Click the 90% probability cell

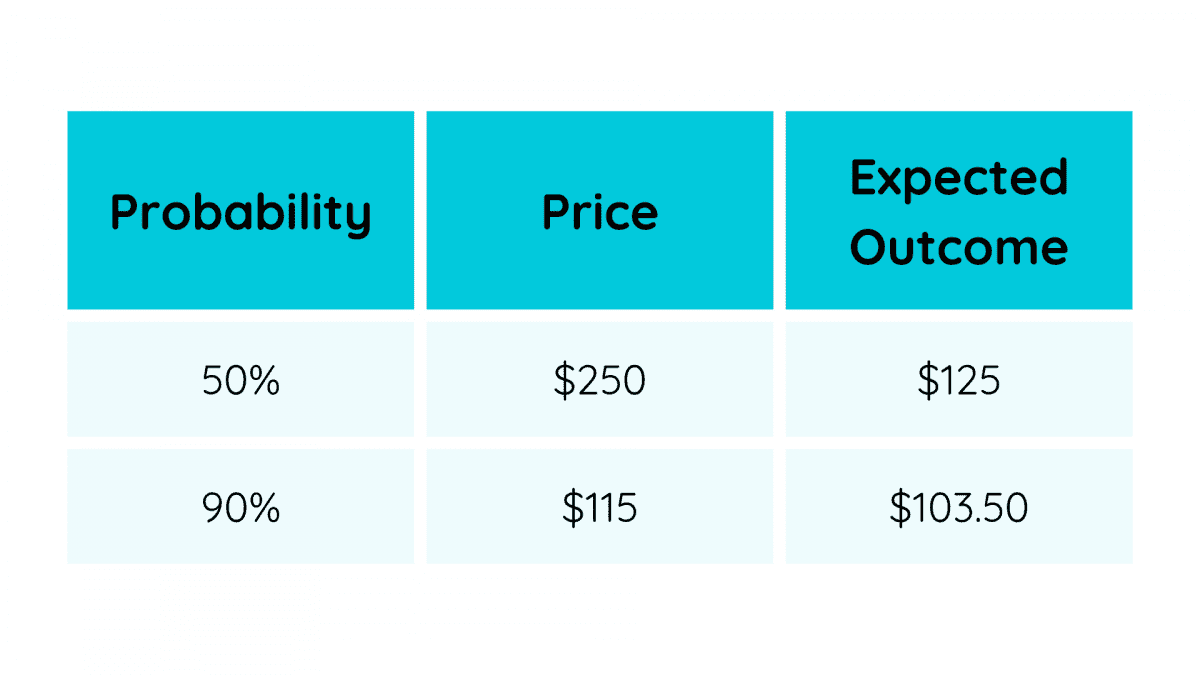click(x=240, y=508)
